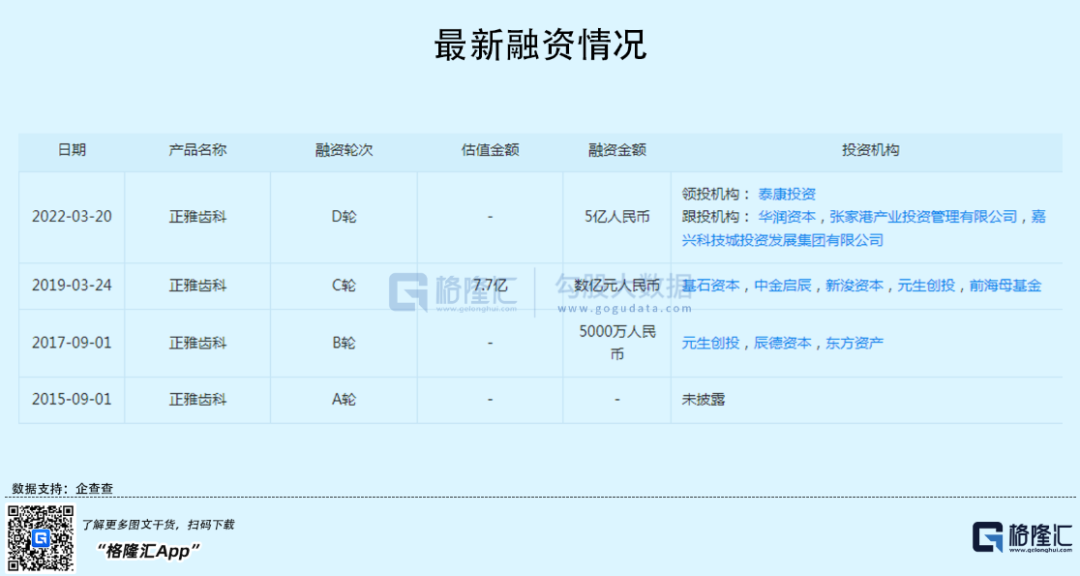Click the 辰德资本 link in the B轮 row
Image resolution: width=1080 pixels, height=576 pixels.
pos(782,343)
